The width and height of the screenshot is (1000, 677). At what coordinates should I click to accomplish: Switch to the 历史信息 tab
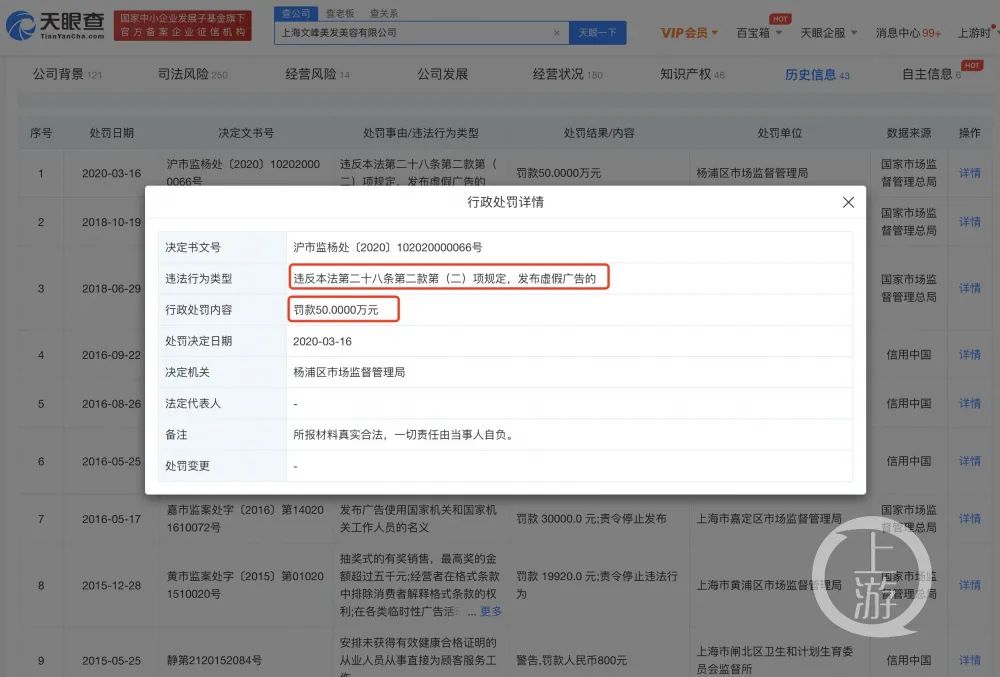(x=817, y=75)
